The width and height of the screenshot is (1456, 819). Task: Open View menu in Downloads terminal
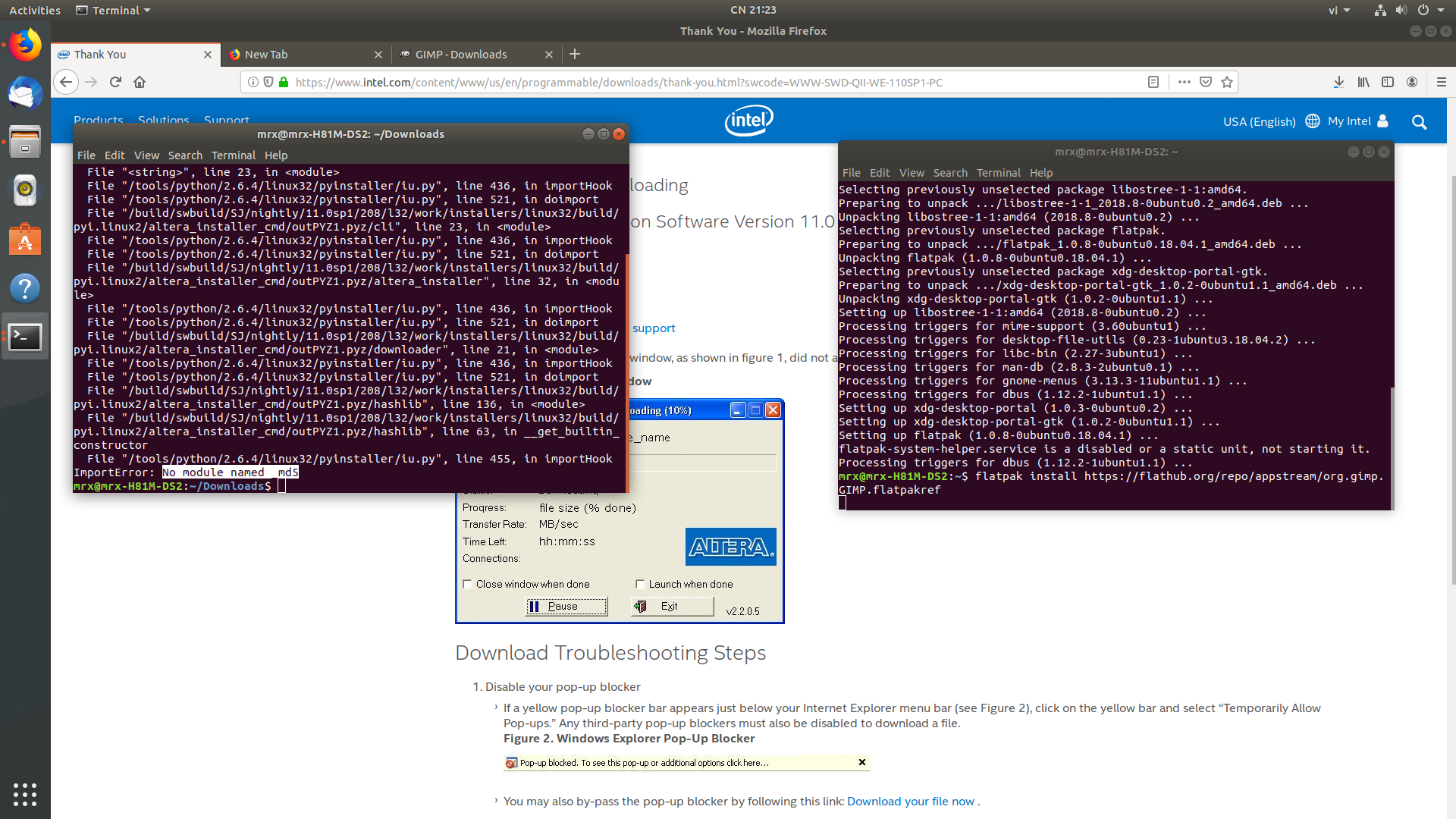tap(146, 155)
